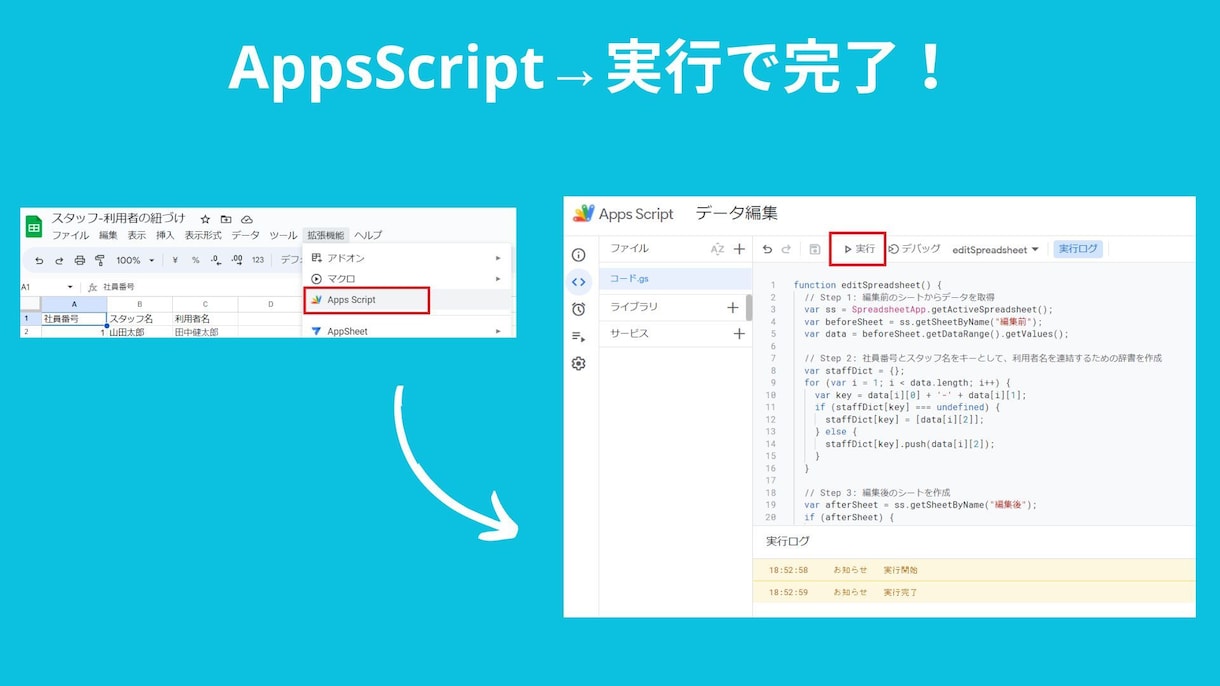The height and width of the screenshot is (686, 1220).
Task: Select column C header
Action: click(x=205, y=304)
